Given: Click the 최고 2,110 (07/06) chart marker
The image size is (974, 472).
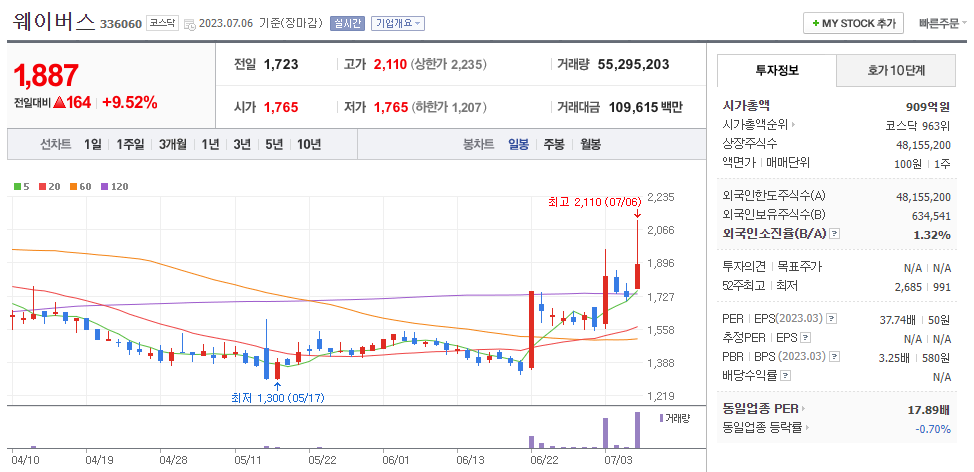Looking at the screenshot, I should pos(594,202).
